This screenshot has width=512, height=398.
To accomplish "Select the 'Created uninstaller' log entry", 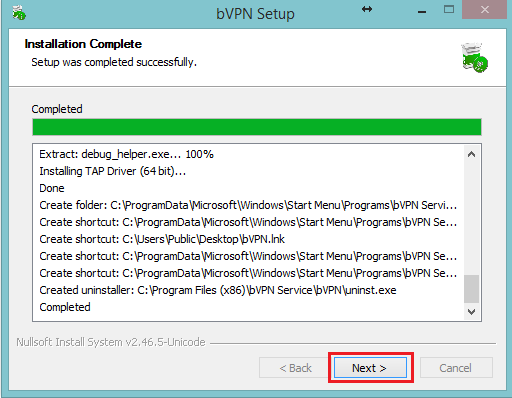I will coord(218,290).
